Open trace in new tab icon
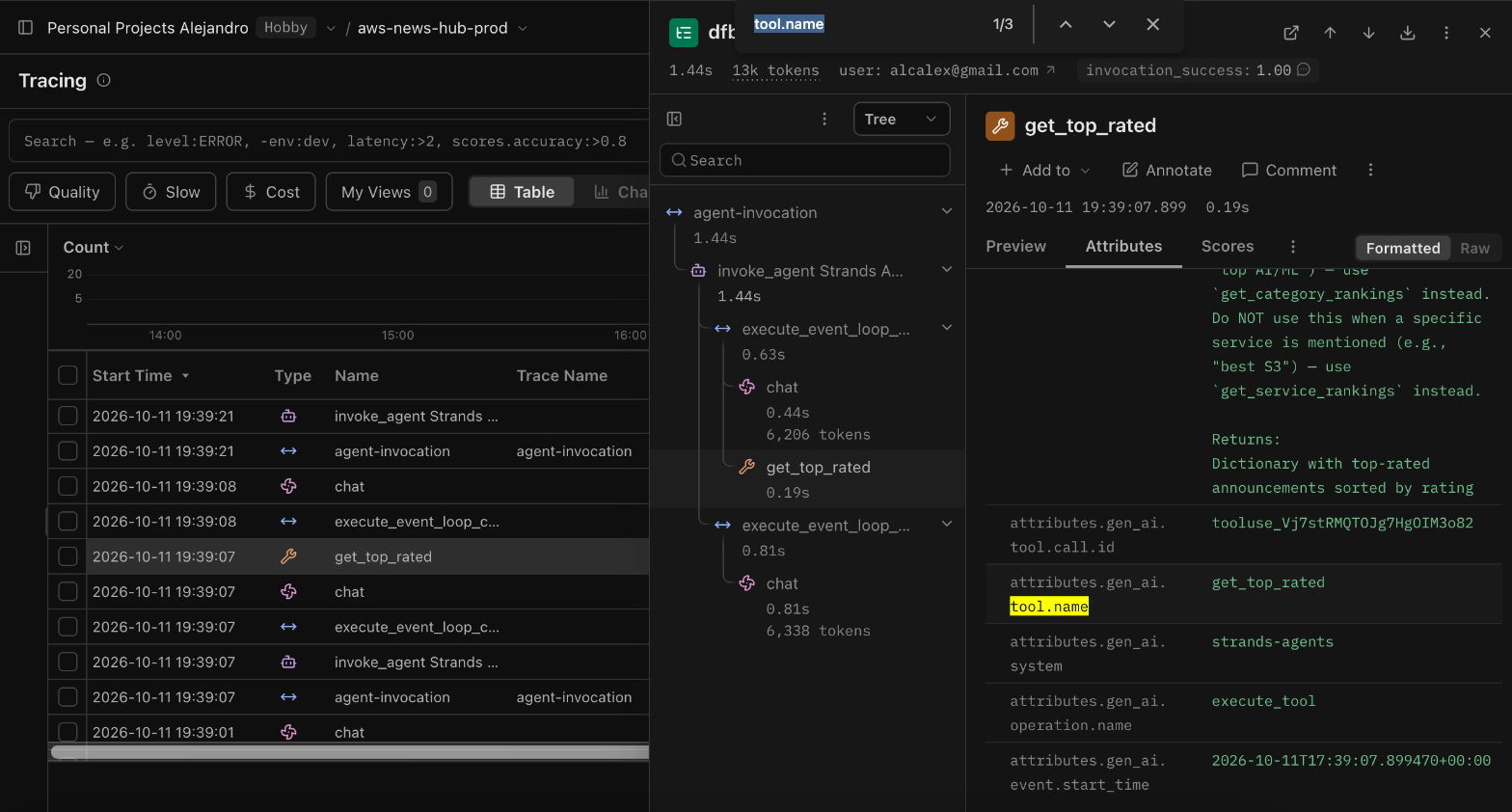 tap(1291, 33)
